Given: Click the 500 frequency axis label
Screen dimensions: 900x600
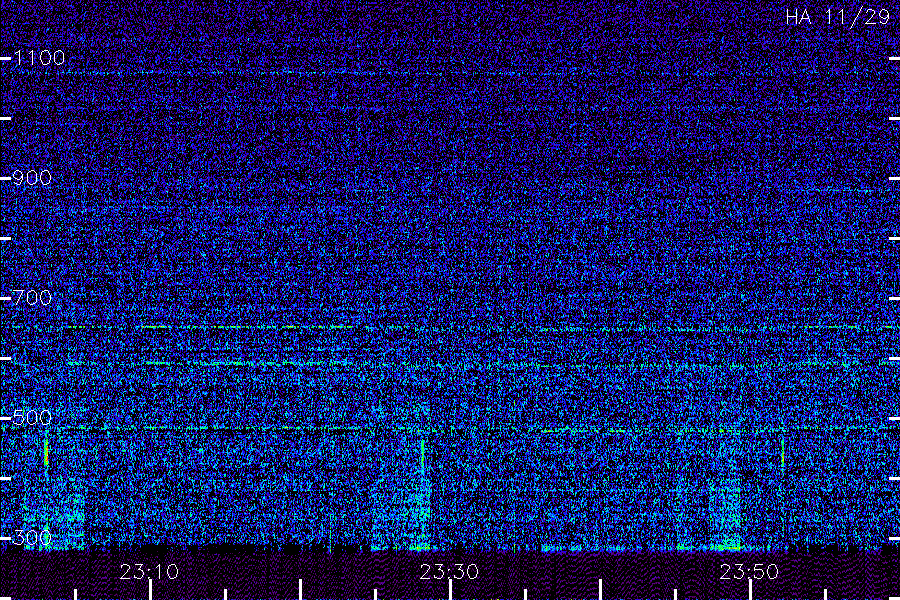Looking at the screenshot, I should coord(32,418).
